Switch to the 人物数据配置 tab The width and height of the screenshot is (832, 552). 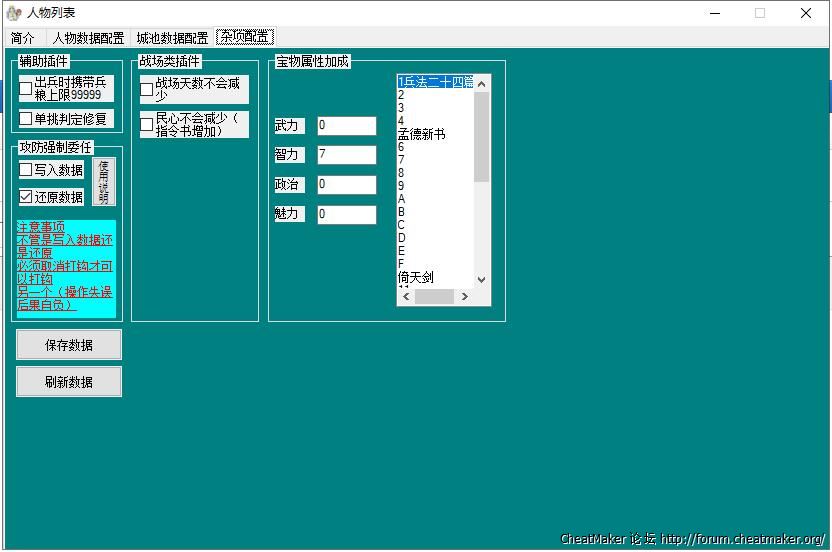(x=88, y=38)
